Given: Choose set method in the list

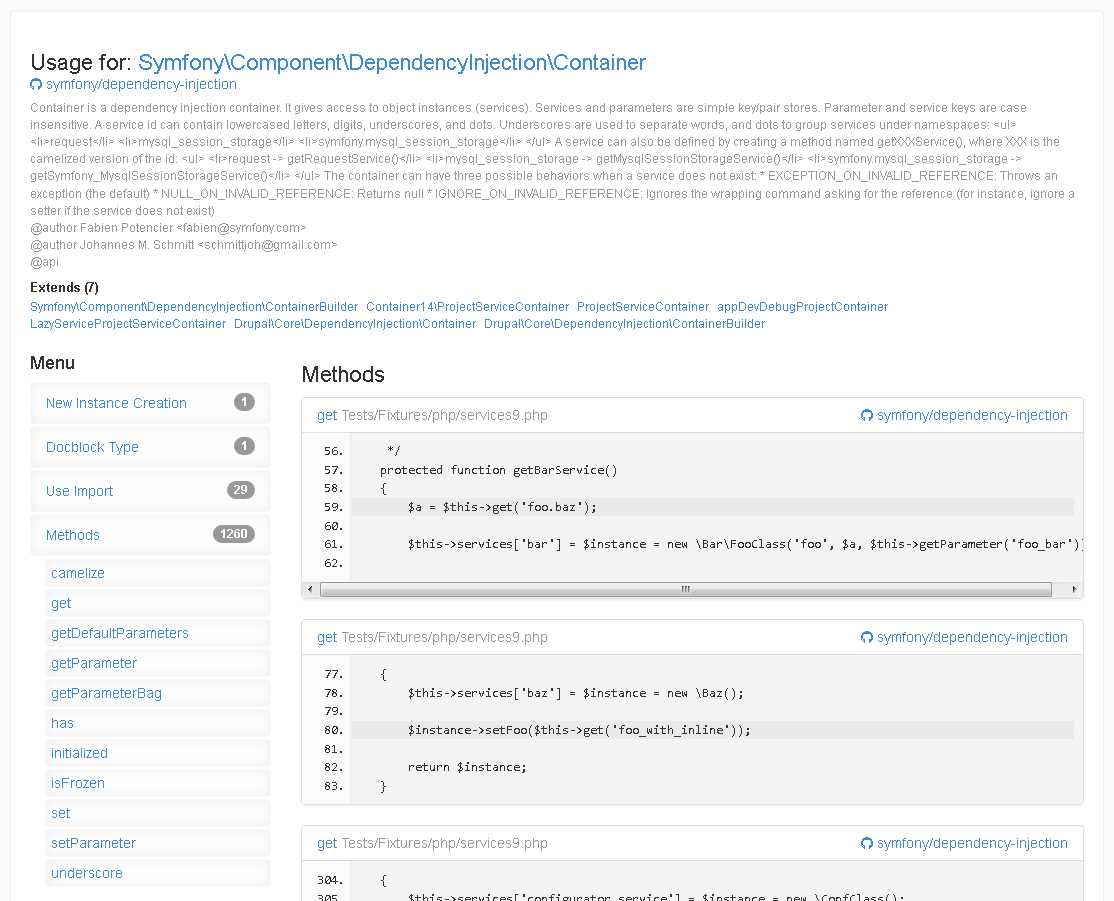Looking at the screenshot, I should click(158, 813).
